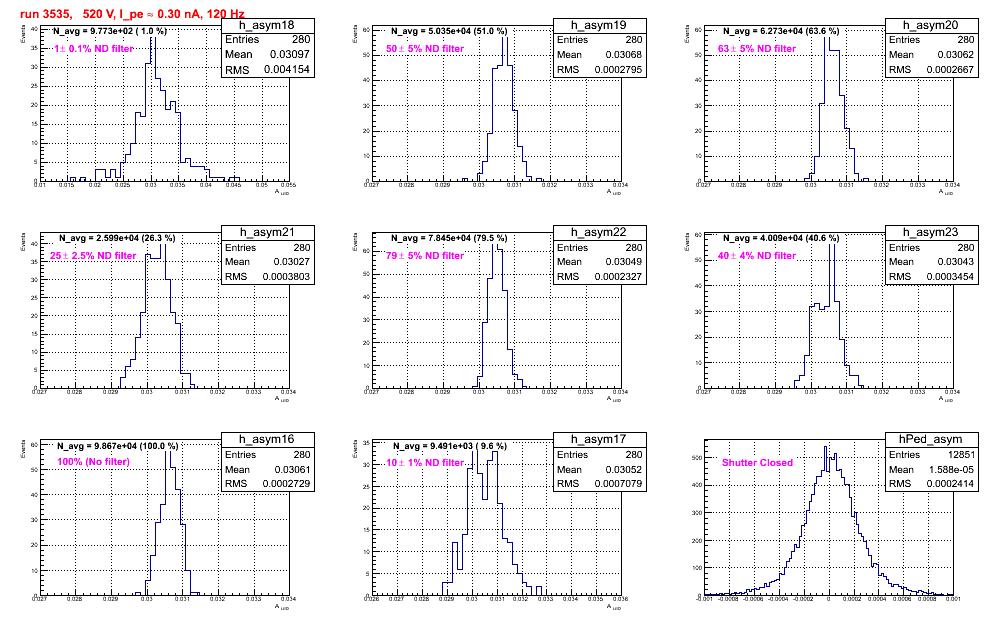Select the h_asym23 stats box title
Image resolution: width=996 pixels, height=622 pixels.
pyautogui.click(x=931, y=233)
